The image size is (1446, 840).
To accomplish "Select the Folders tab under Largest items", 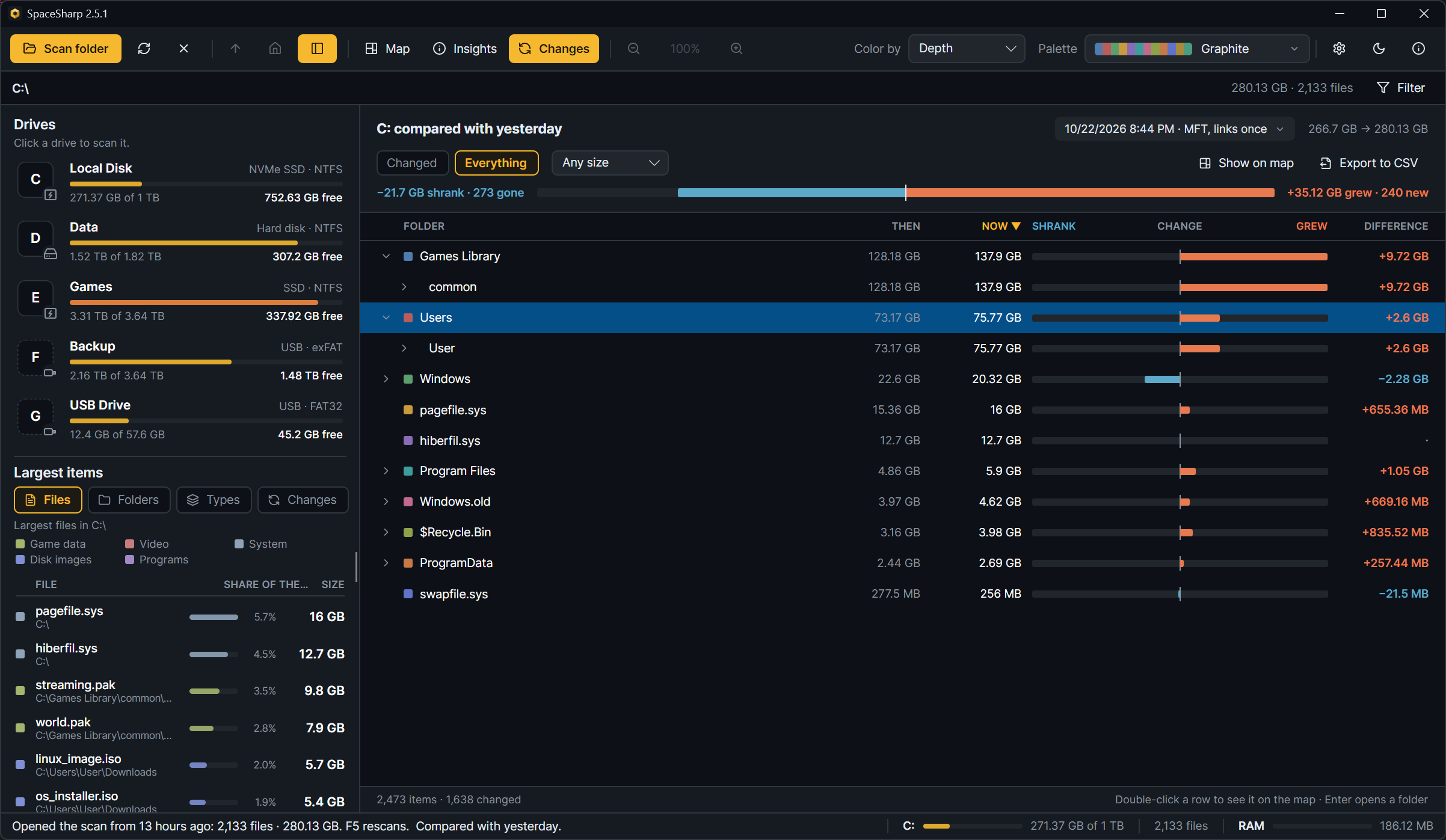I will click(129, 500).
